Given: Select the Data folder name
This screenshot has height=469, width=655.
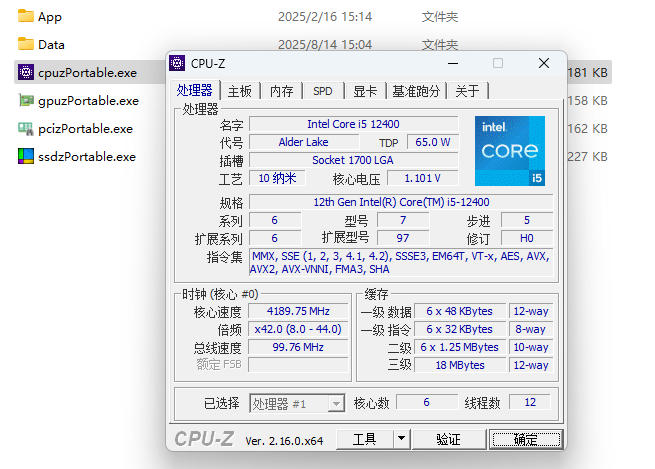Looking at the screenshot, I should (51, 45).
